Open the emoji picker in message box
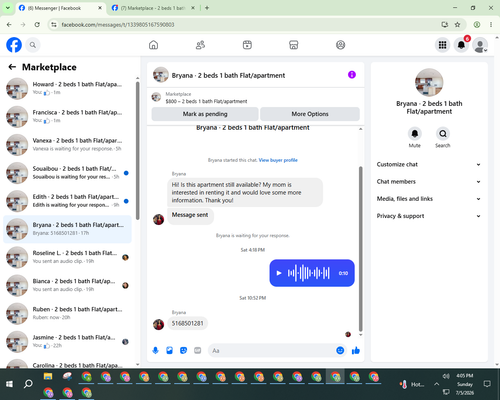500x400 pixels. click(340, 350)
